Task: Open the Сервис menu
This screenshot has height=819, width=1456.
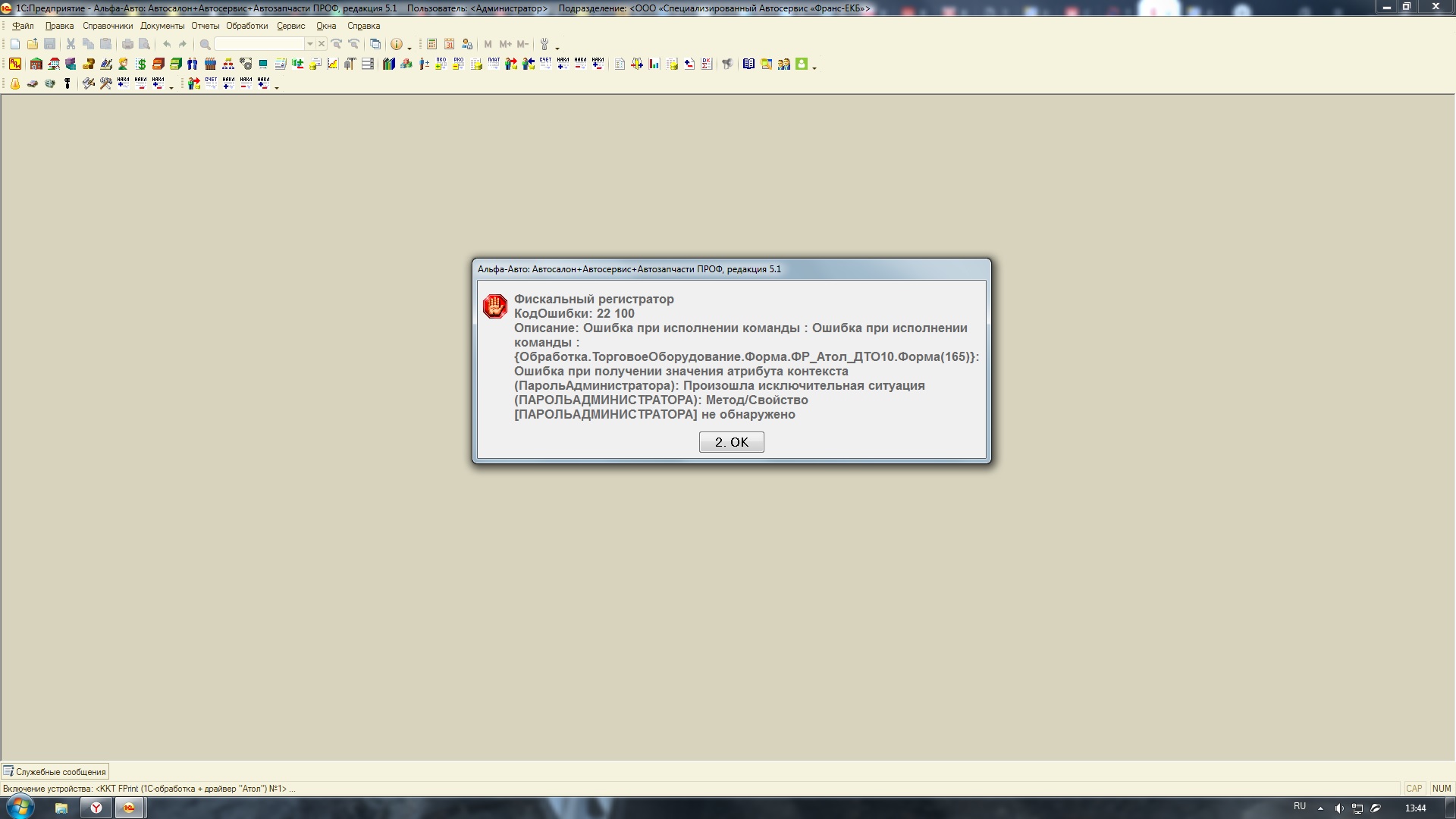Action: coord(291,26)
